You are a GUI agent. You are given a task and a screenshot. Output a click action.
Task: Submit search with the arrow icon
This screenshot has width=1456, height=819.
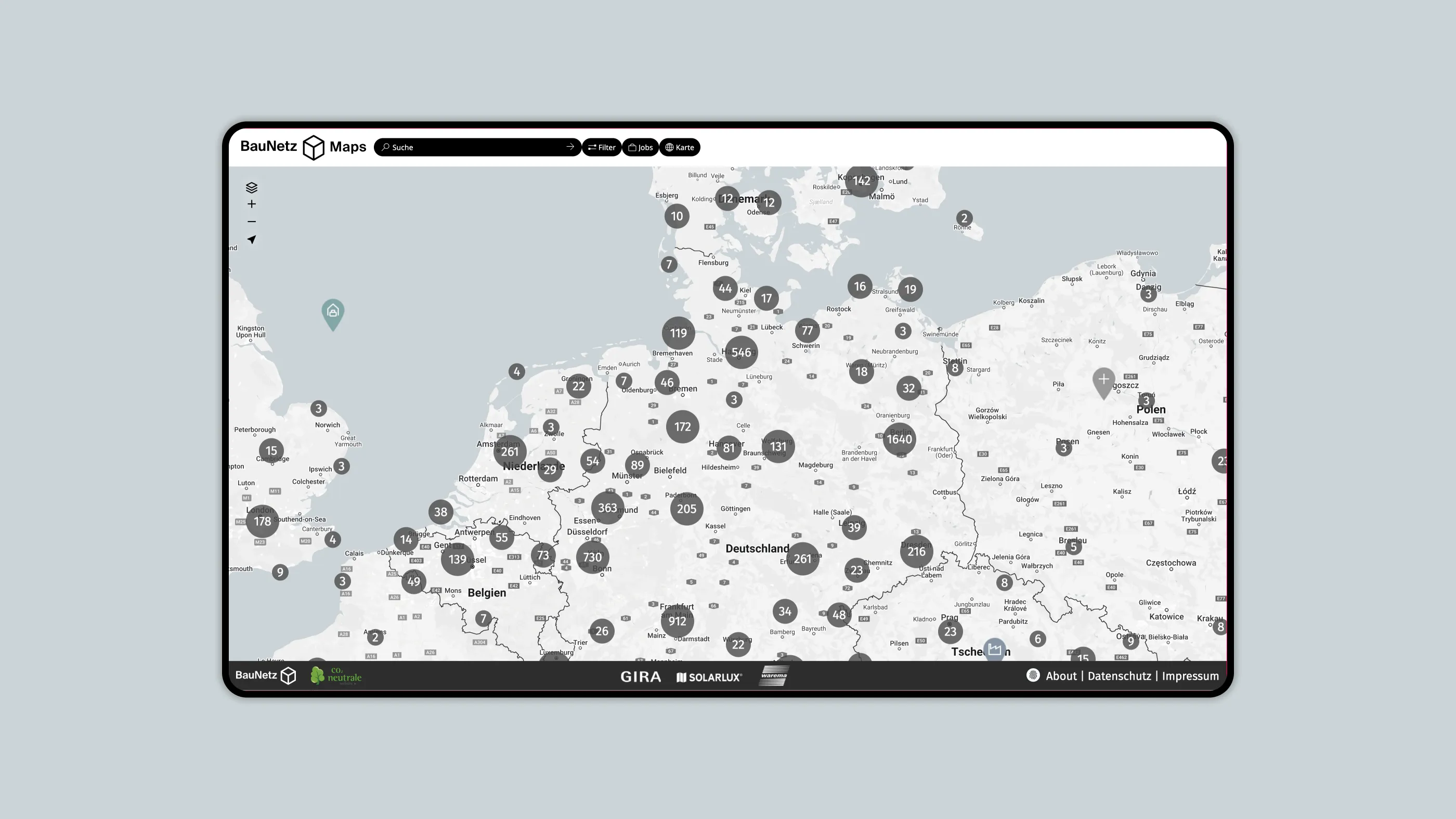point(570,147)
